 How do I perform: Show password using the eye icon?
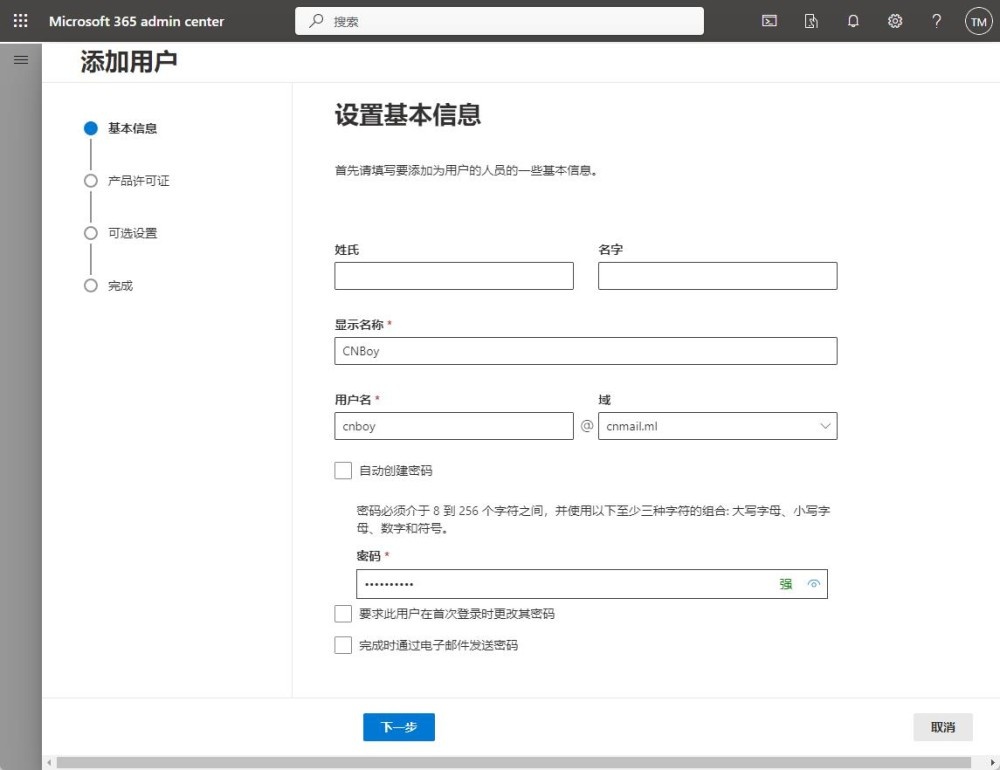coord(814,584)
